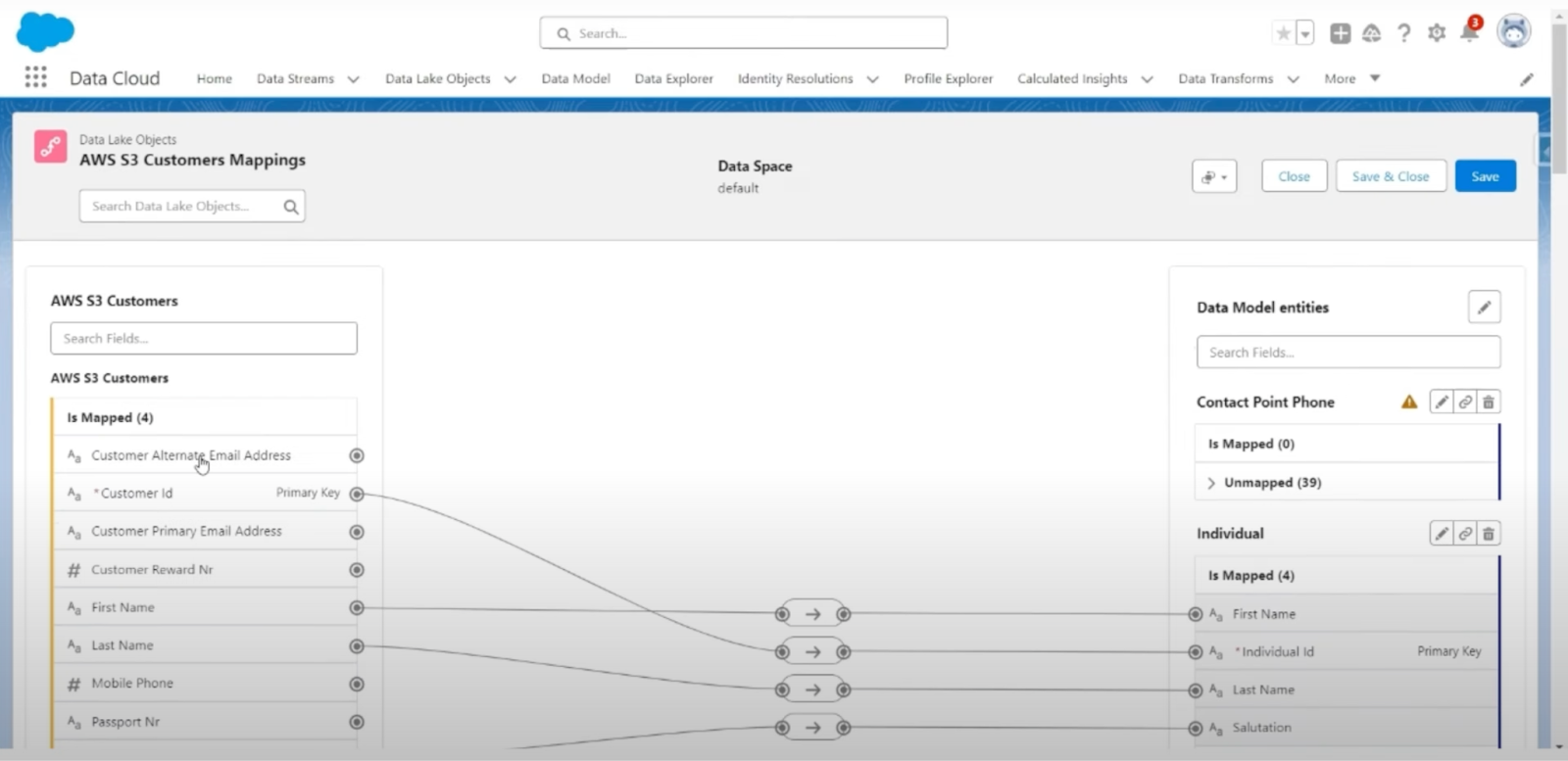
Task: Open the dropdown button beside Close
Action: (x=1214, y=176)
